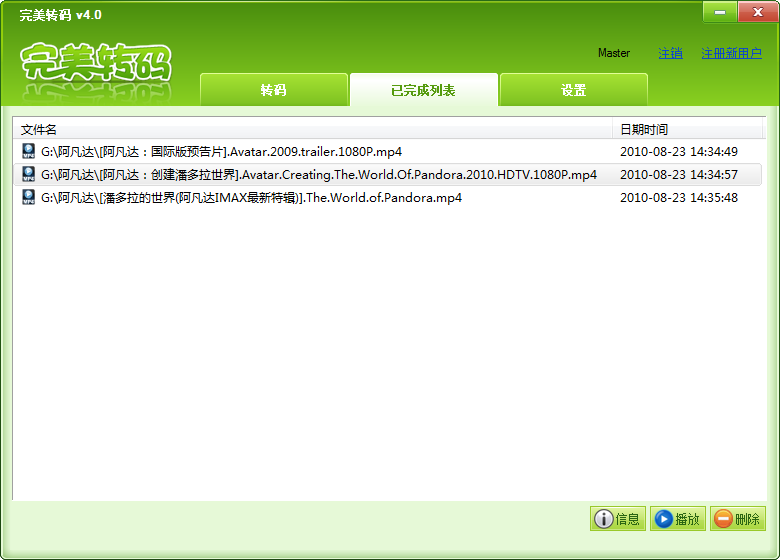Click the 删除 delete button
Image resolution: width=780 pixels, height=560 pixels.
point(738,519)
